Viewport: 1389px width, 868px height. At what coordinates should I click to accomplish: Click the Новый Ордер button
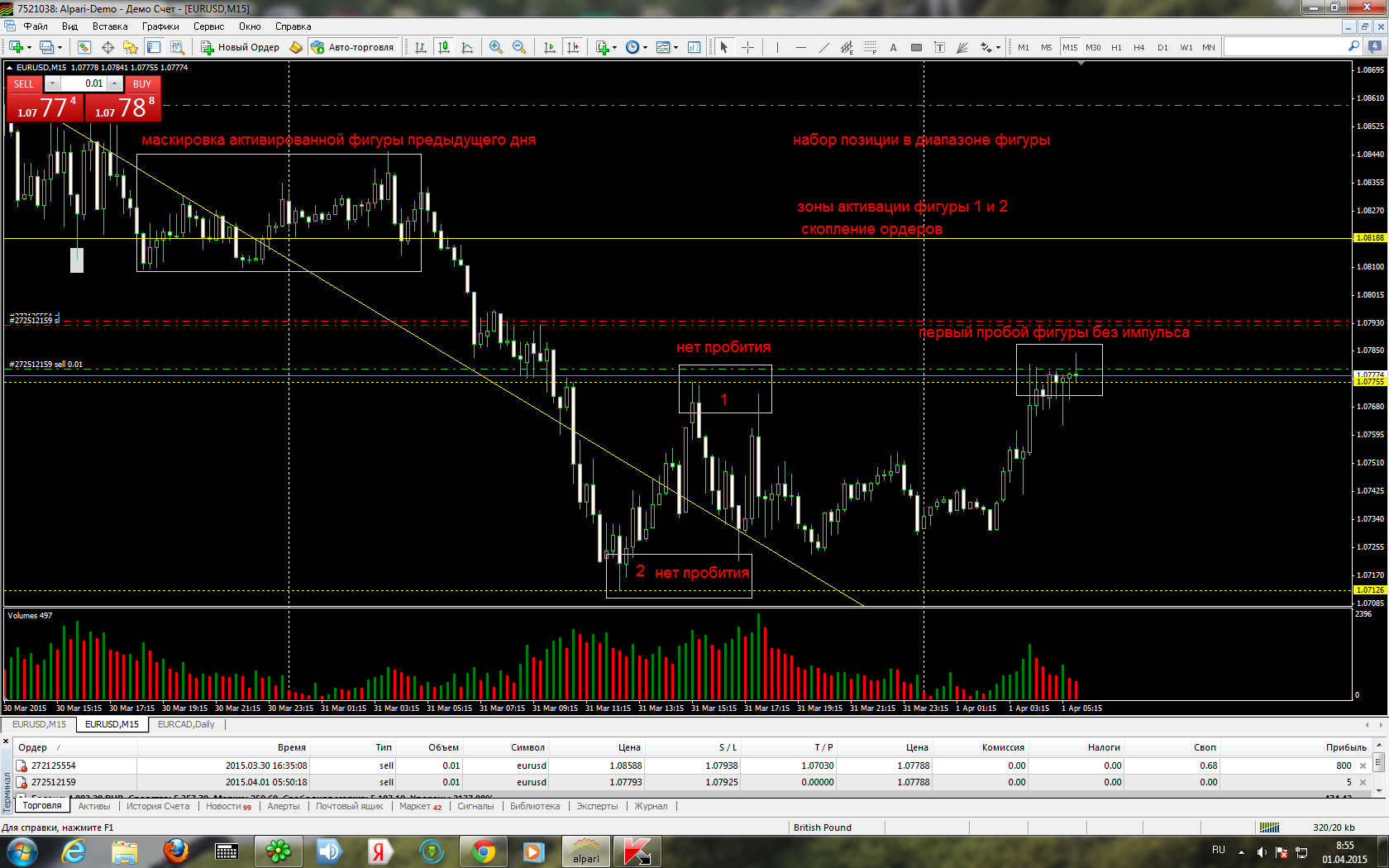(x=241, y=47)
